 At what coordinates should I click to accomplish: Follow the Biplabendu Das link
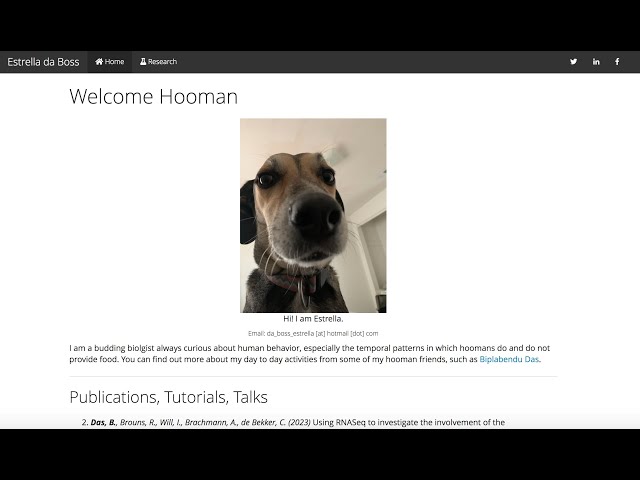point(509,359)
